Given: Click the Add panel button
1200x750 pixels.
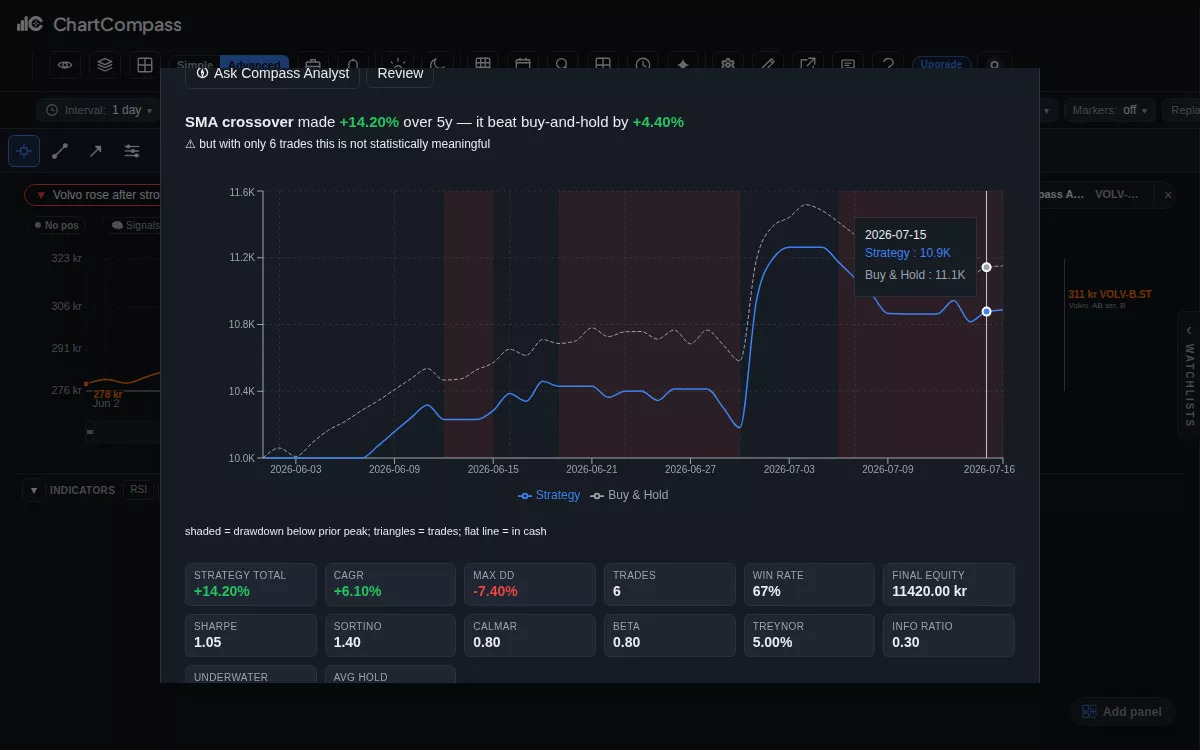Looking at the screenshot, I should 1123,712.
